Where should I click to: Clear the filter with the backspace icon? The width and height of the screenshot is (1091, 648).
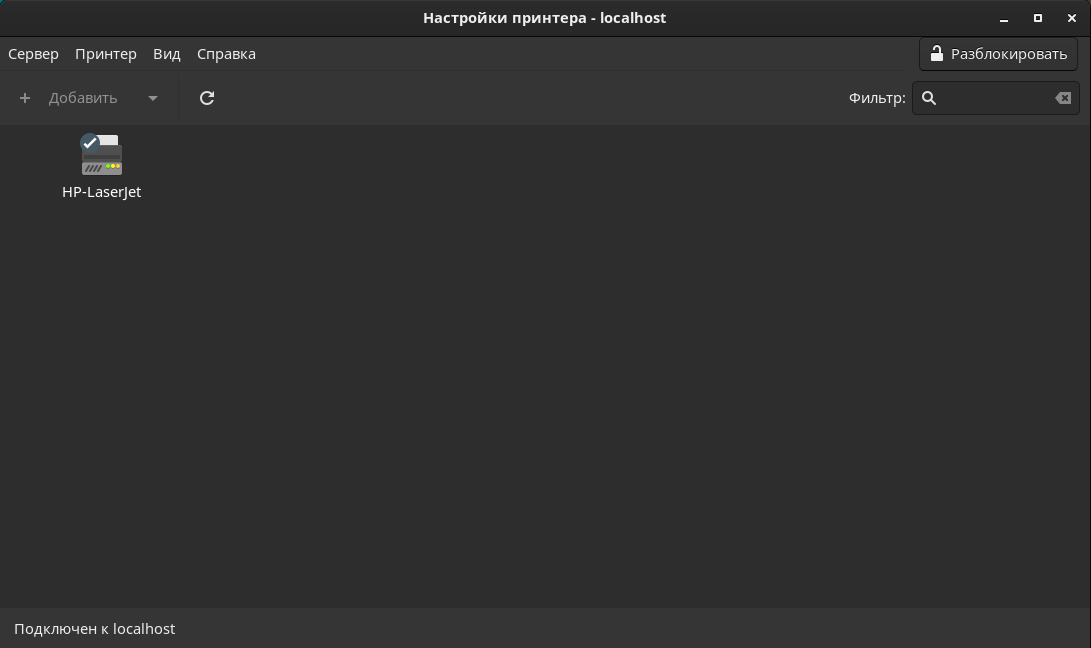point(1063,98)
